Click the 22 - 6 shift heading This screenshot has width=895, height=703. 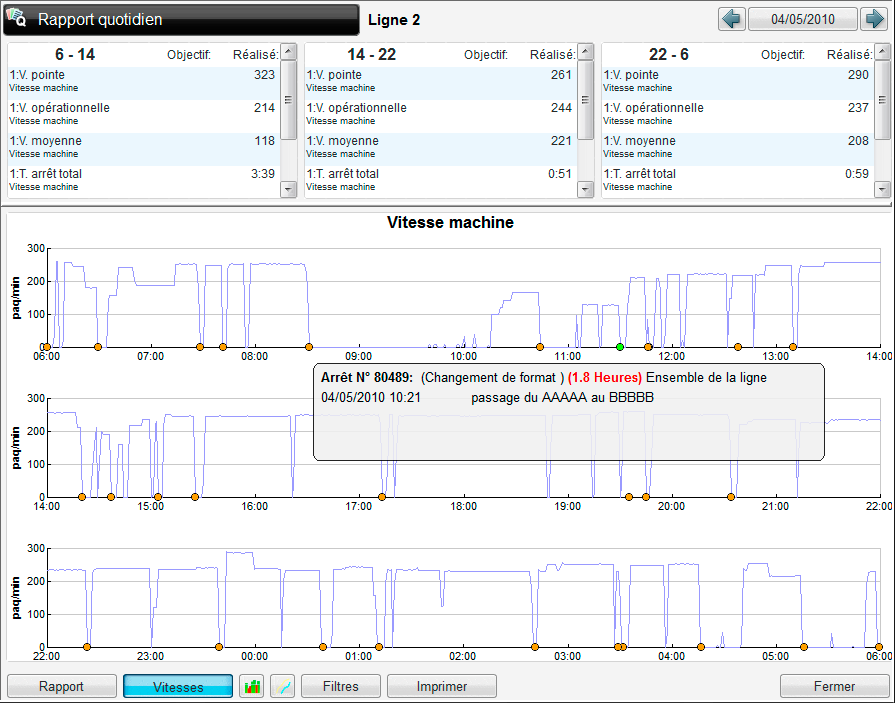(668, 54)
